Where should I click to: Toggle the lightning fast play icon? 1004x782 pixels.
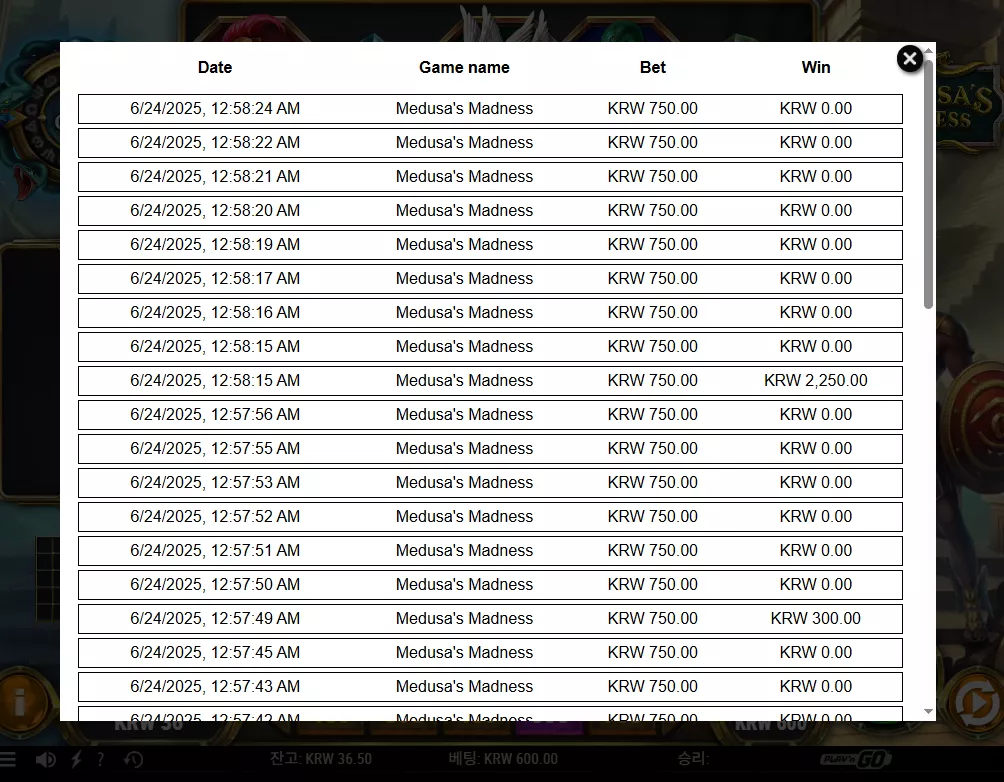point(76,760)
